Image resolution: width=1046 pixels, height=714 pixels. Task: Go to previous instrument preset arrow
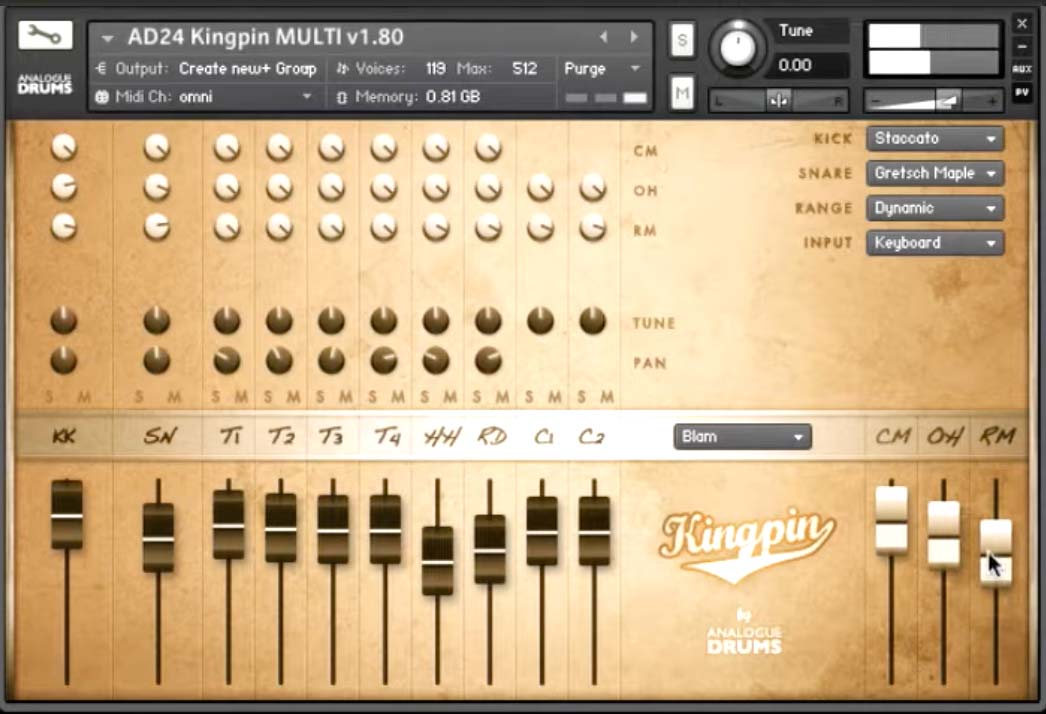[x=604, y=37]
